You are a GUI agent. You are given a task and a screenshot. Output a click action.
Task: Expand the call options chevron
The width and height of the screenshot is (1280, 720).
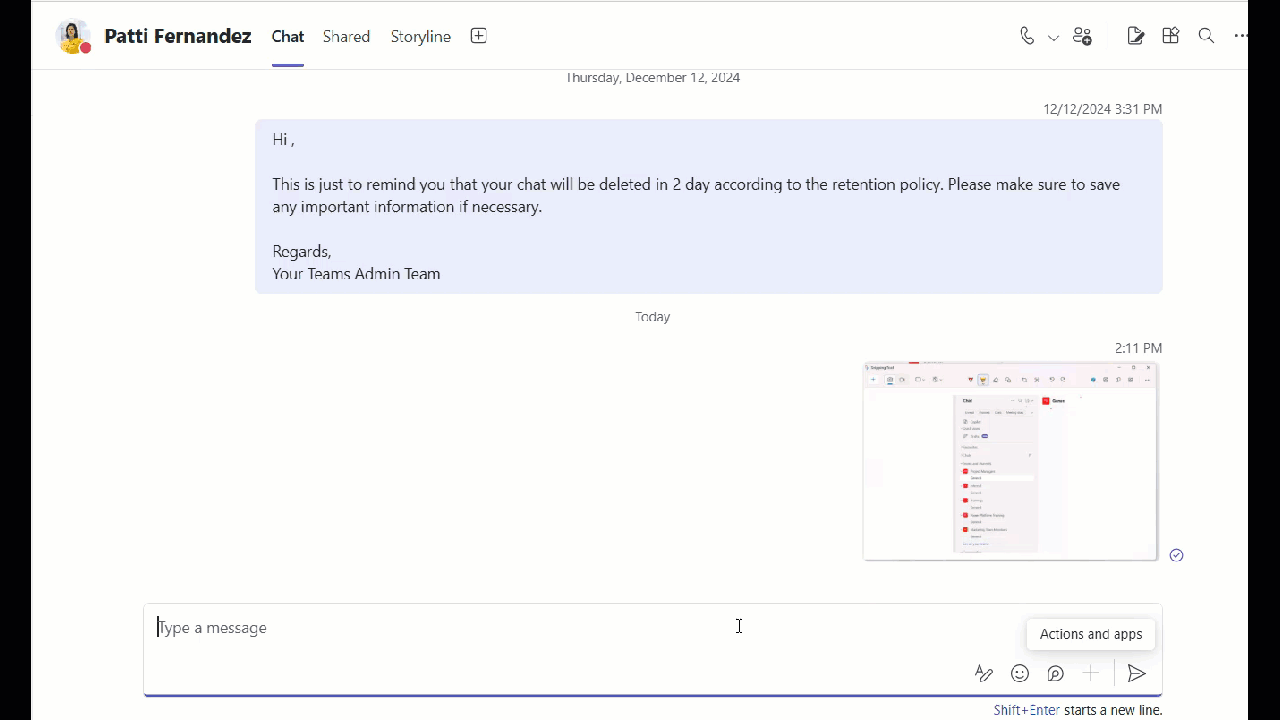click(x=1052, y=38)
